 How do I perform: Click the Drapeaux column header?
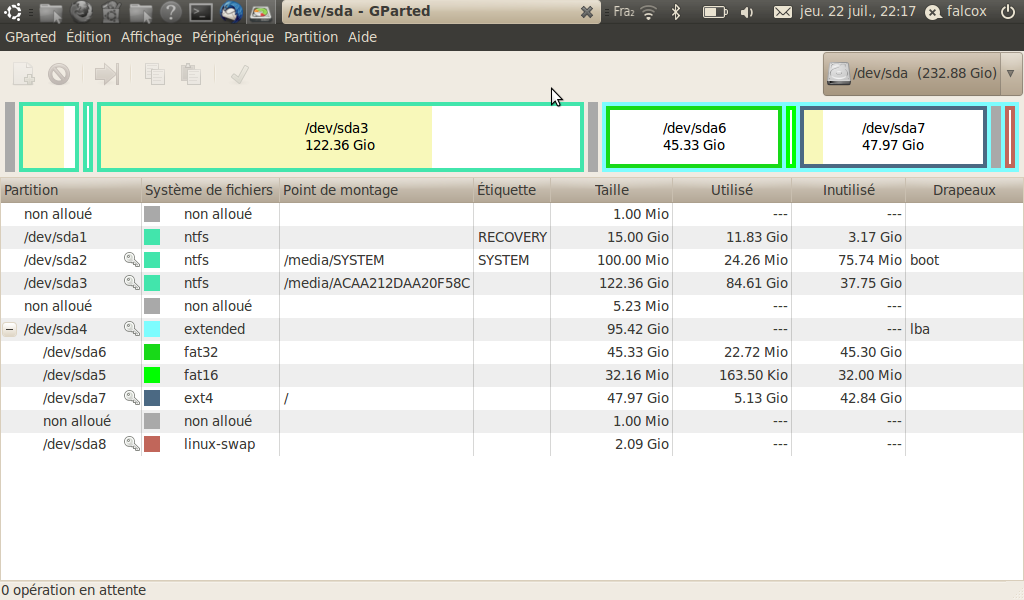(x=964, y=190)
